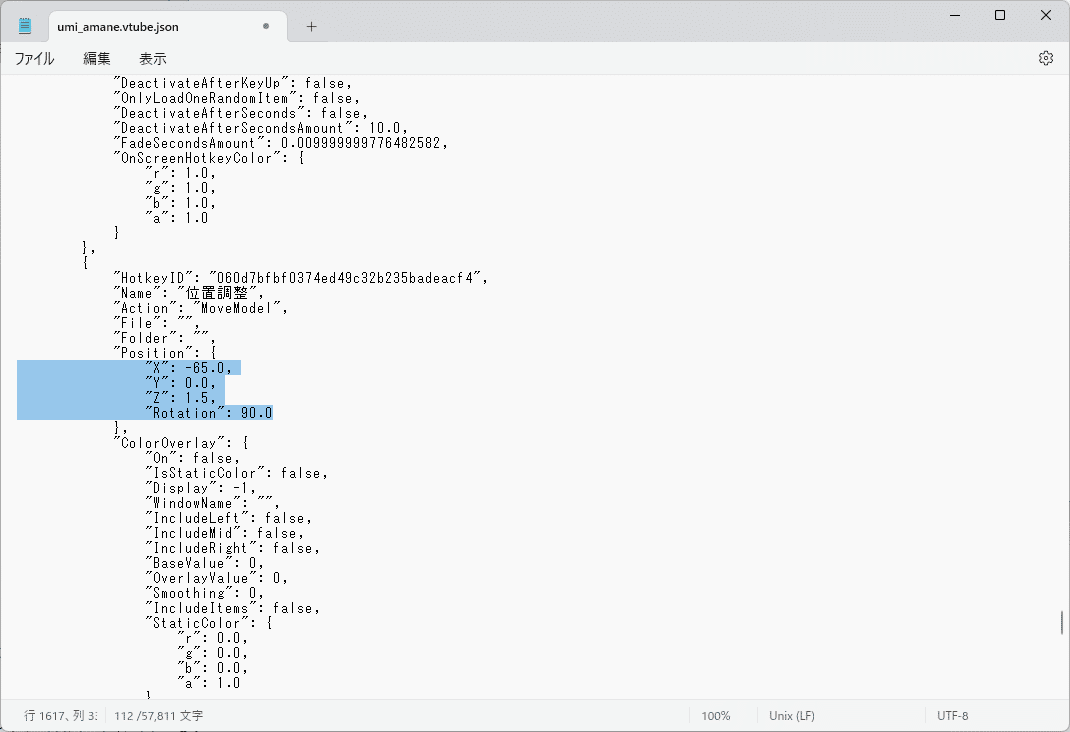Click the "g": 1.0 line
The width and height of the screenshot is (1070, 732).
click(x=180, y=188)
